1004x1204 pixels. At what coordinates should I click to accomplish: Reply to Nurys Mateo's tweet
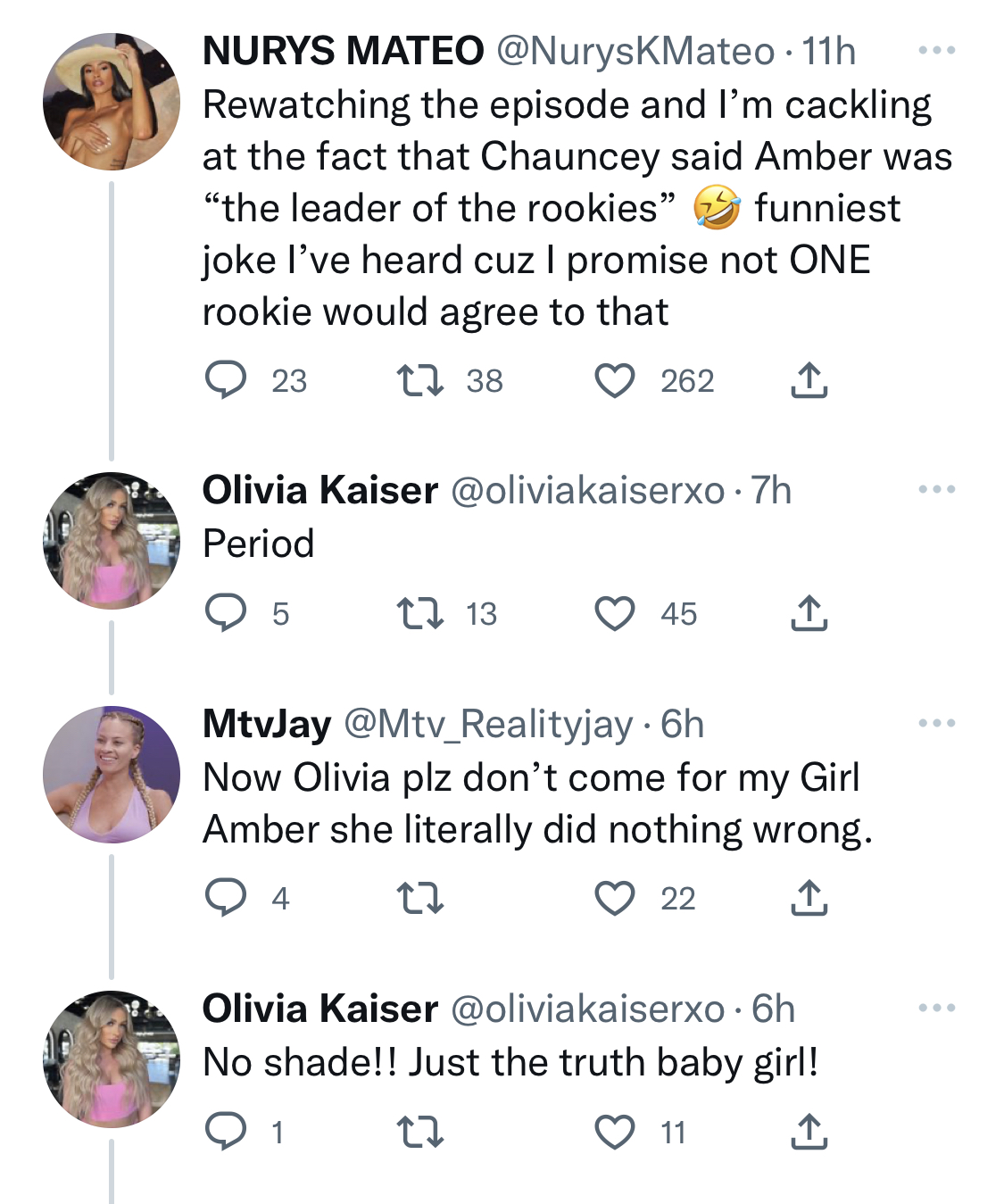click(226, 381)
